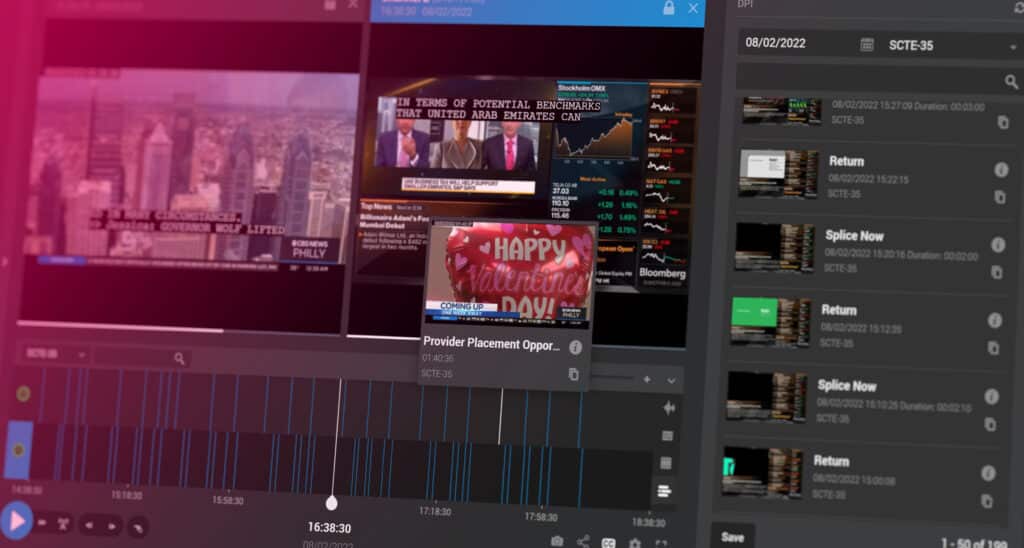1024x548 pixels.
Task: Show info for the Return 15:12:35 event
Action: (995, 320)
